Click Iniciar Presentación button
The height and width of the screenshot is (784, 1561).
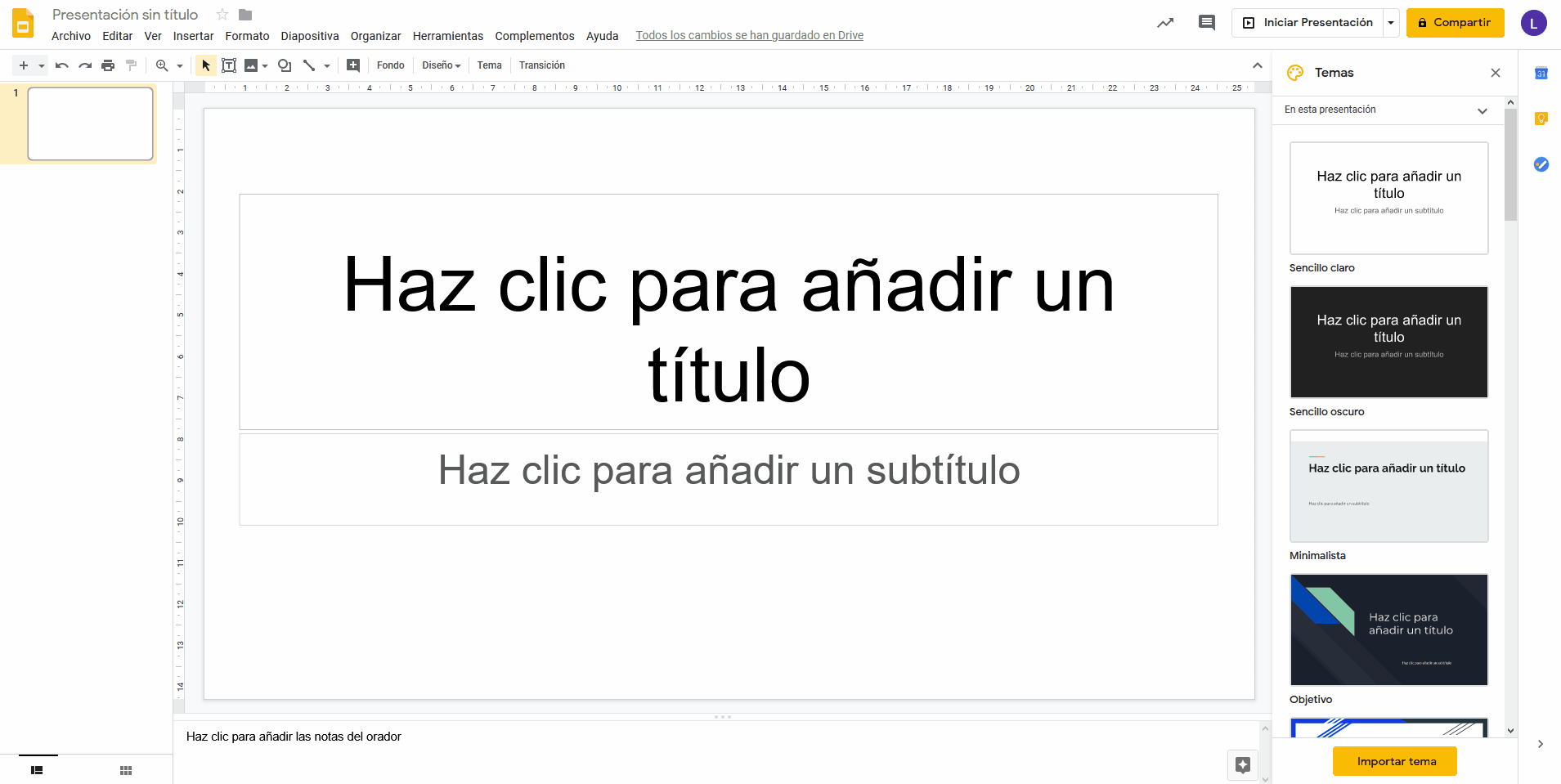(1308, 23)
